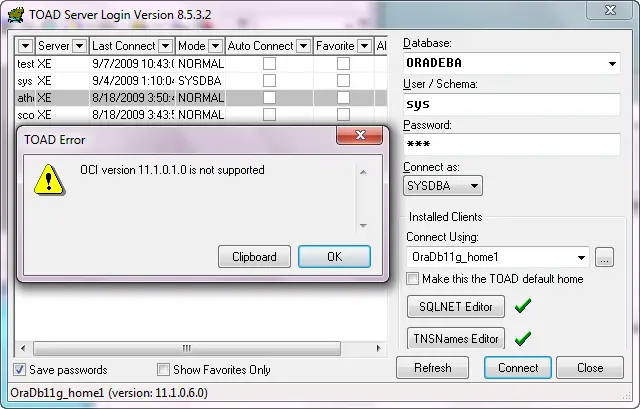
Task: Mark the sys XE row as Favorite
Action: (343, 80)
